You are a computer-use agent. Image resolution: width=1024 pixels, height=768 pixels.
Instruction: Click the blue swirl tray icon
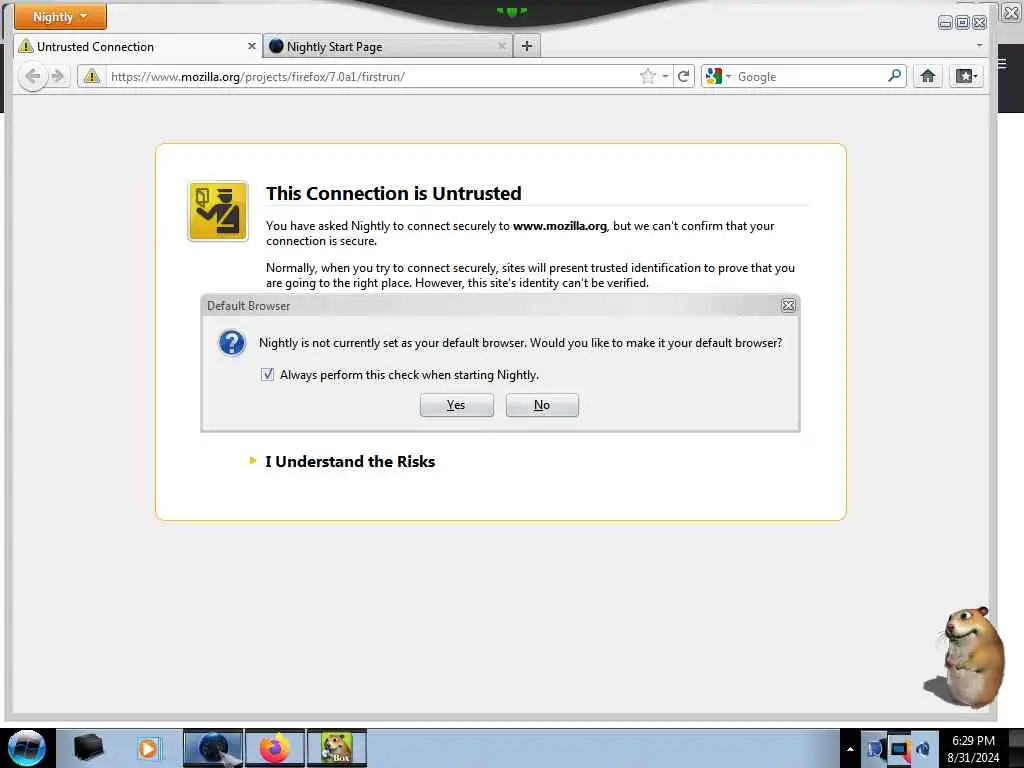pos(923,749)
